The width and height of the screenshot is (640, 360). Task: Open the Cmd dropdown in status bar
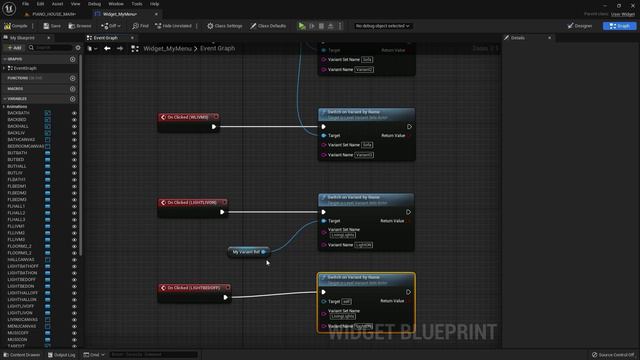click(x=94, y=355)
